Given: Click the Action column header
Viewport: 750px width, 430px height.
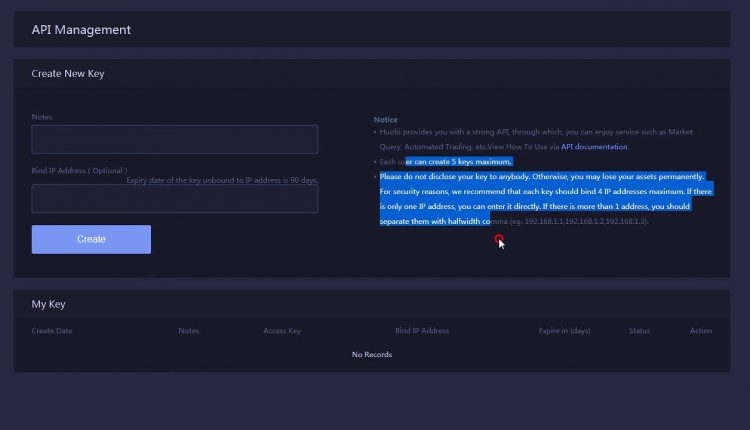Looking at the screenshot, I should (701, 331).
